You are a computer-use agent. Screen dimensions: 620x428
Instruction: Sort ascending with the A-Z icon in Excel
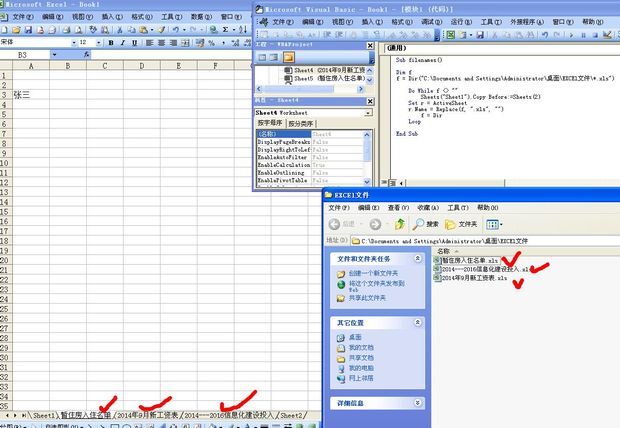pyautogui.click(x=243, y=30)
